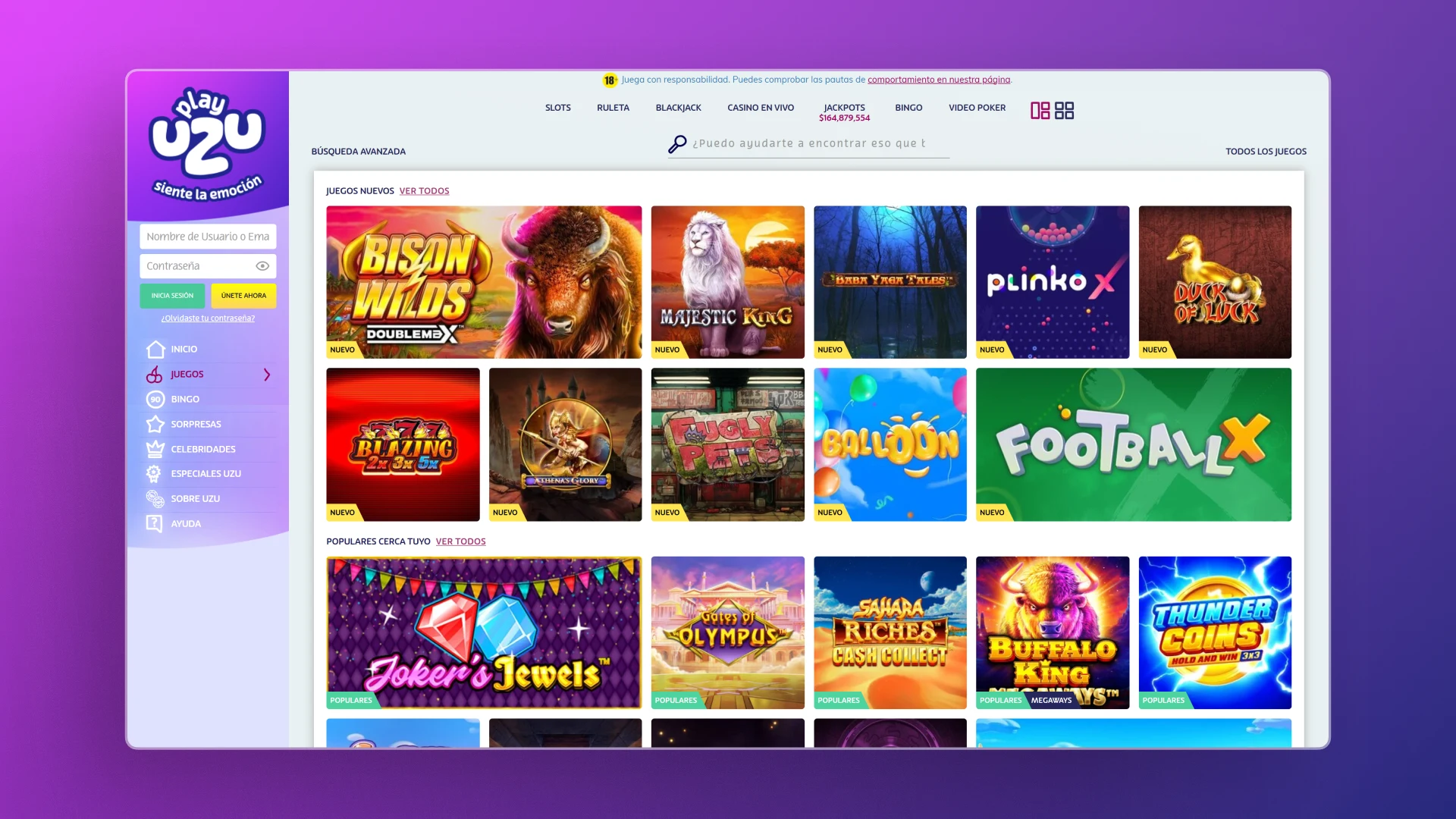Image resolution: width=1456 pixels, height=819 pixels.
Task: Click the Sorpresas star icon
Action: click(155, 424)
